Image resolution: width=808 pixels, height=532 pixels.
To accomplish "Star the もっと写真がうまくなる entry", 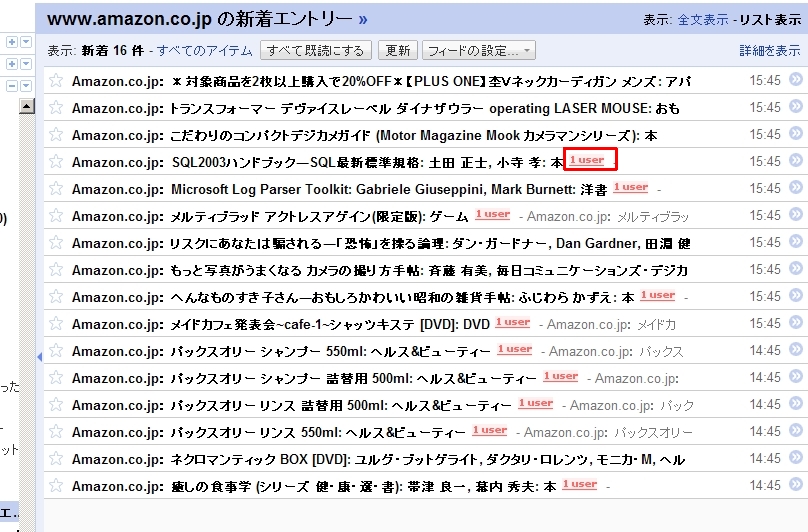I will tap(56, 269).
